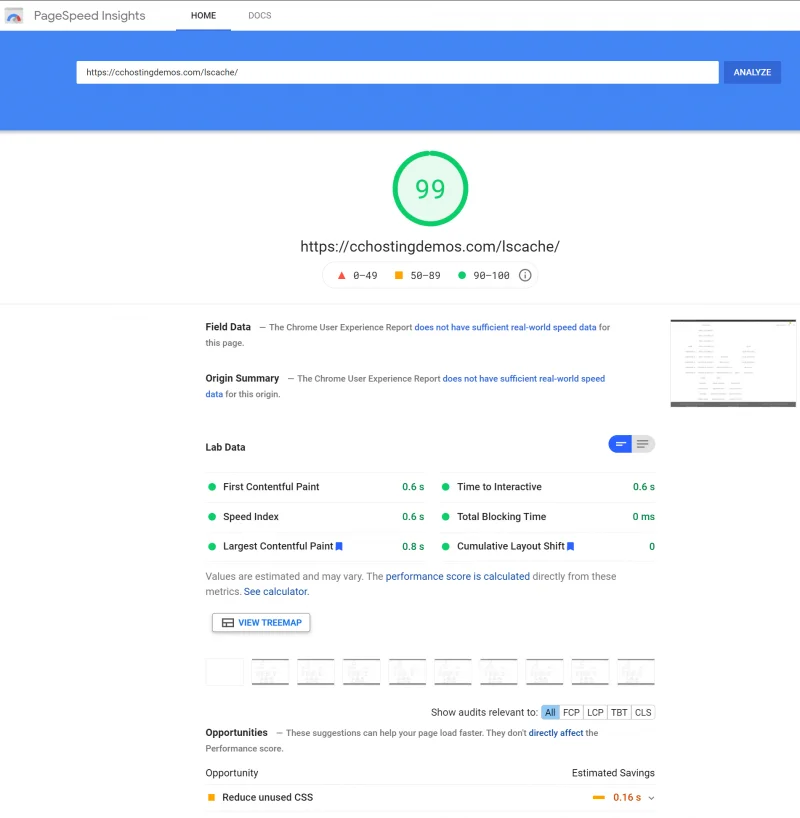Select the metrics list view icon
The height and width of the screenshot is (818, 800).
pos(620,444)
